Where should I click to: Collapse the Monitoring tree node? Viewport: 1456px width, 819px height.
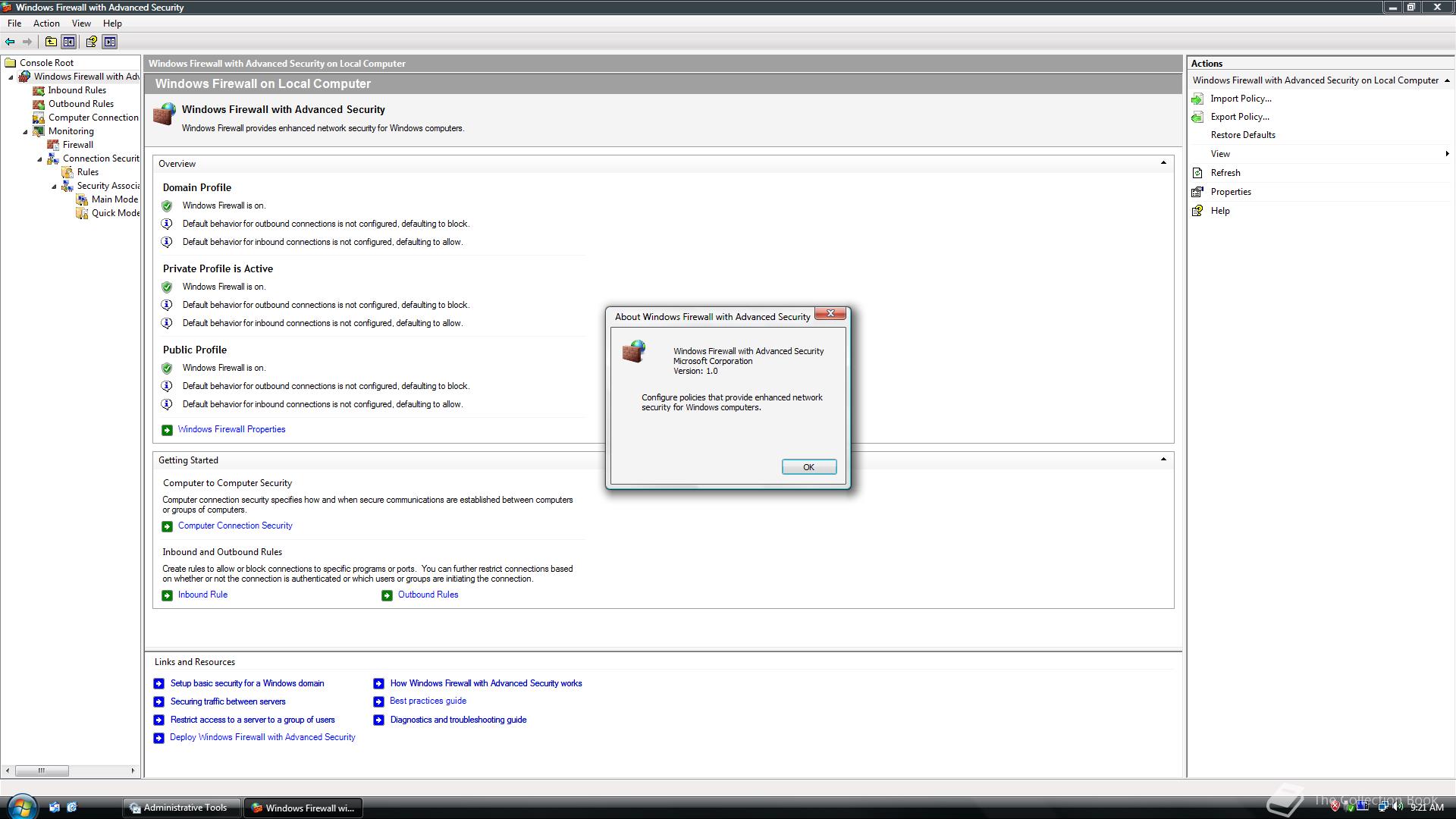tap(25, 131)
